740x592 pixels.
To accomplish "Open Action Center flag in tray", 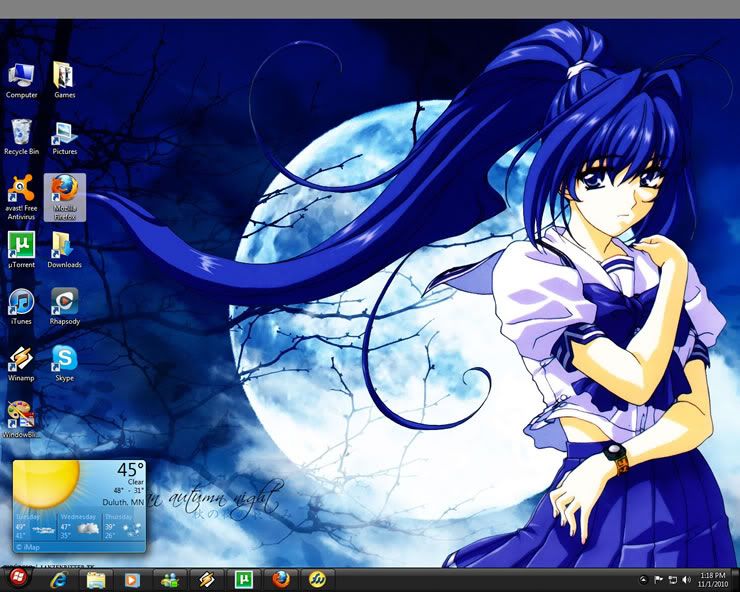I will pyautogui.click(x=658, y=580).
